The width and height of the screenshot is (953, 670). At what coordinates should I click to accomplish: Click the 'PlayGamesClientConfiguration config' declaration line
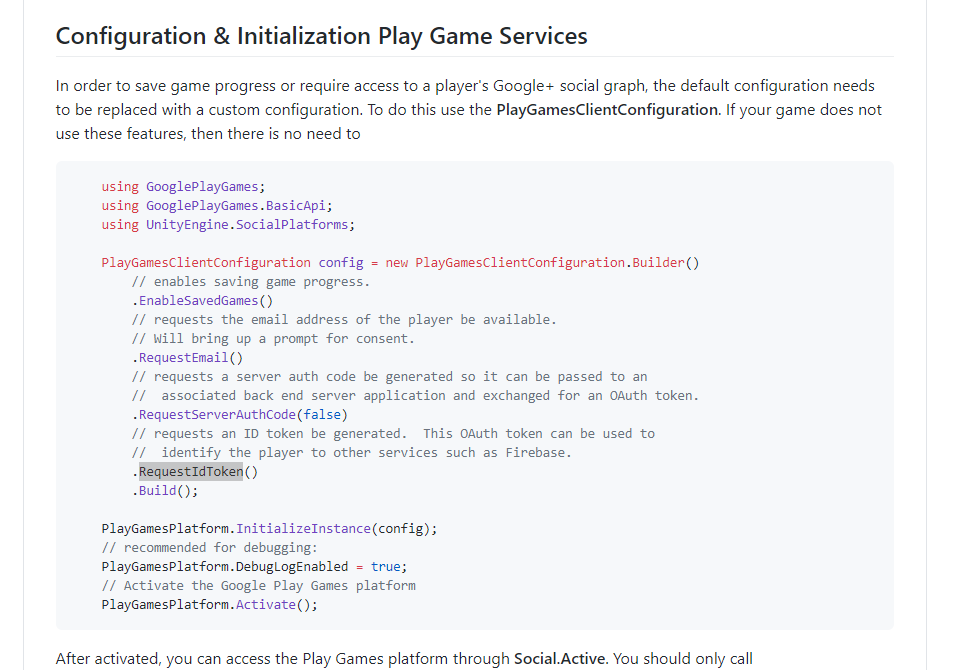pyautogui.click(x=401, y=263)
